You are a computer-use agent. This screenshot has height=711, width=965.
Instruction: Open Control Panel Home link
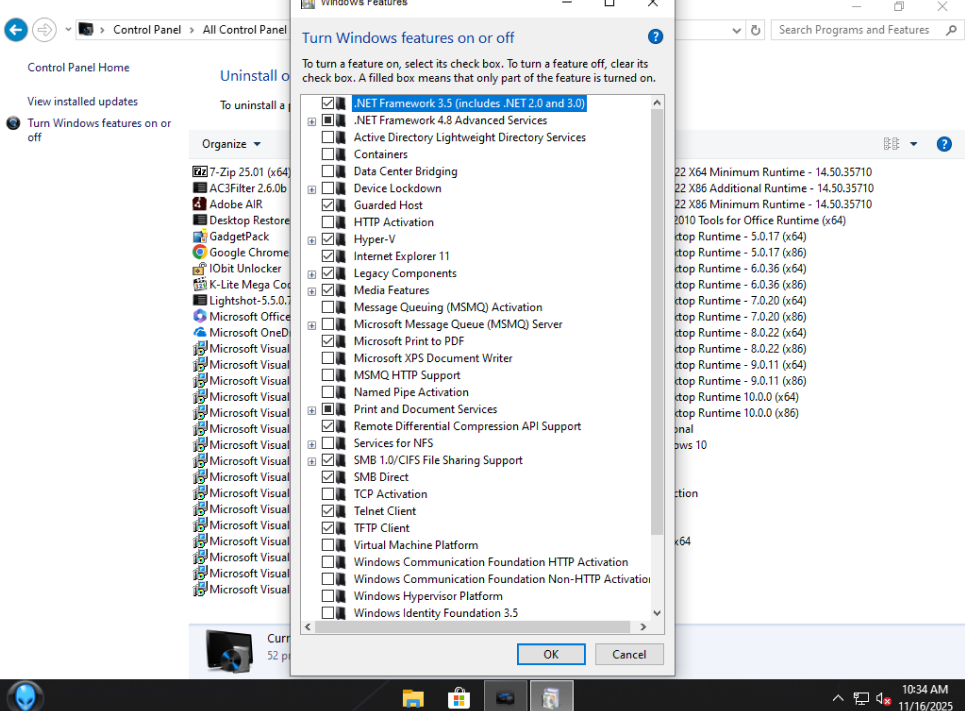[x=78, y=67]
